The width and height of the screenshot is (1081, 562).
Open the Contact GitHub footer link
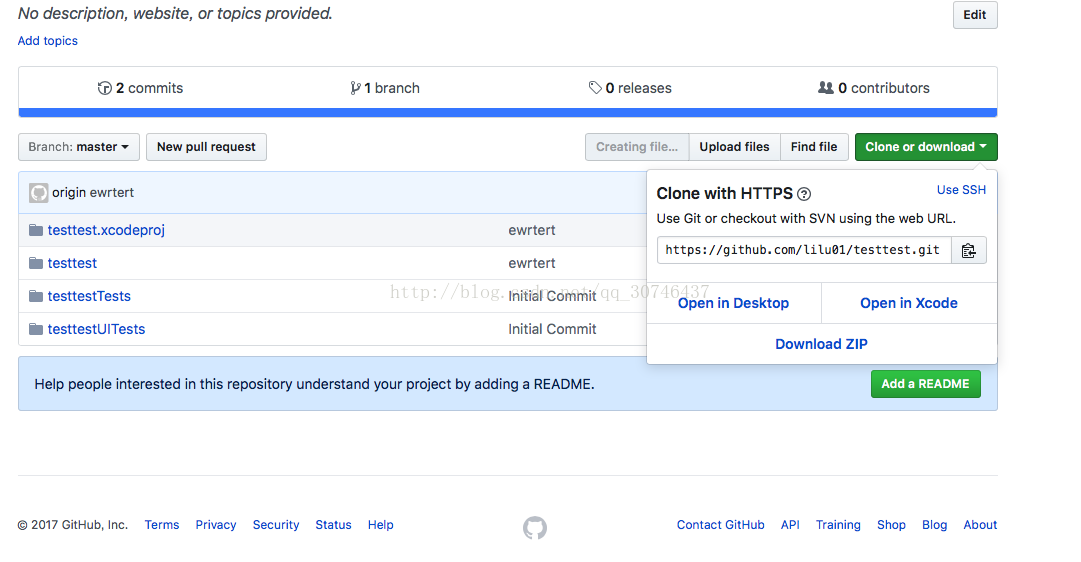(x=720, y=525)
